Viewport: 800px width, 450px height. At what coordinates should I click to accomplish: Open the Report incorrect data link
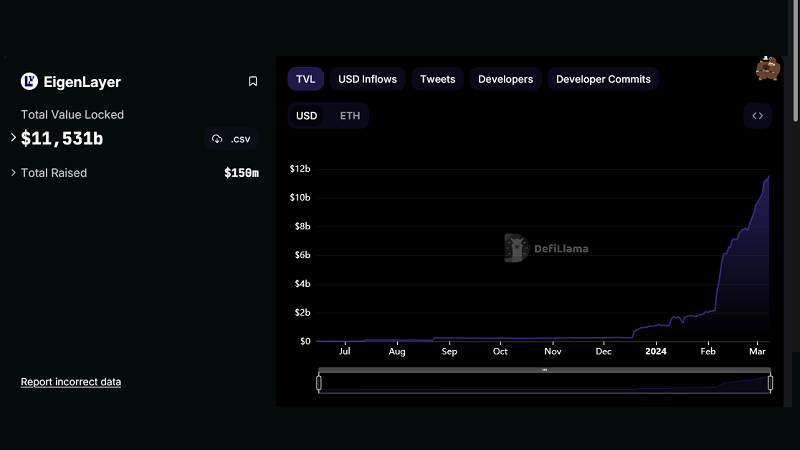[71, 382]
